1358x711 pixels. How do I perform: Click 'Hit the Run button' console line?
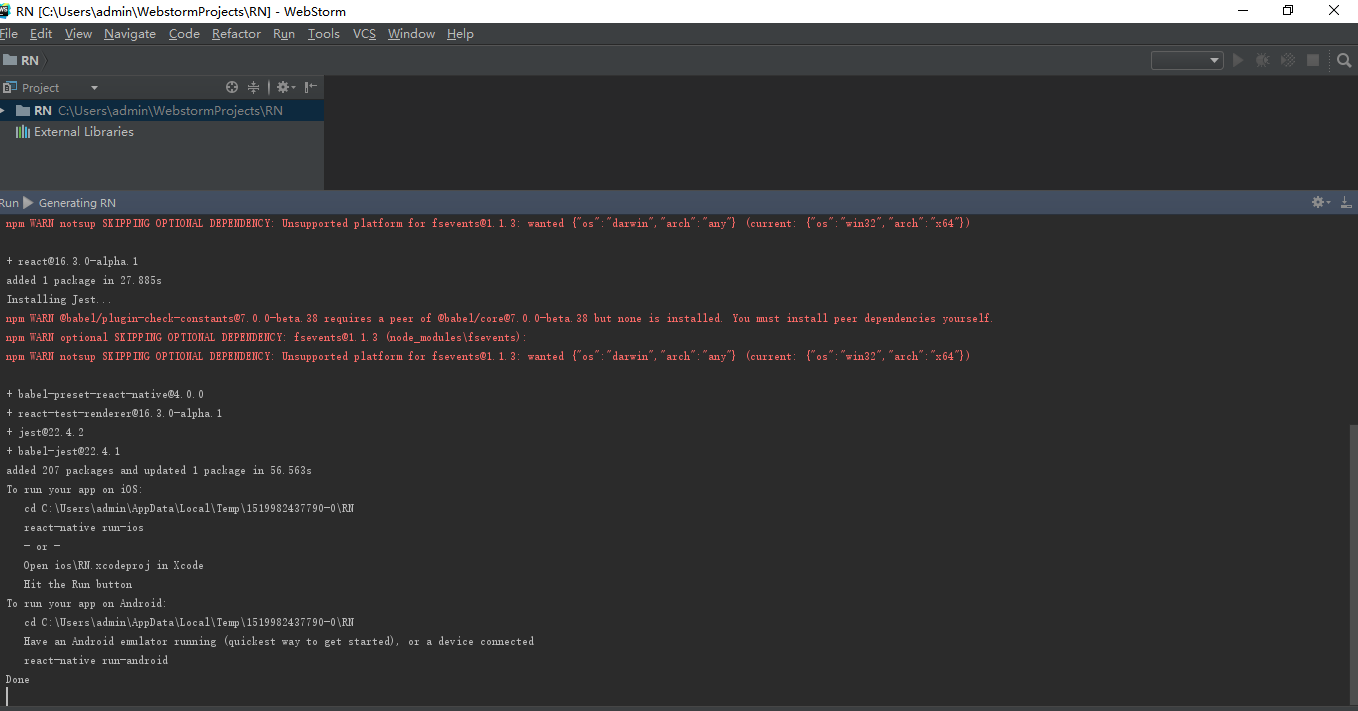pyautogui.click(x=78, y=584)
